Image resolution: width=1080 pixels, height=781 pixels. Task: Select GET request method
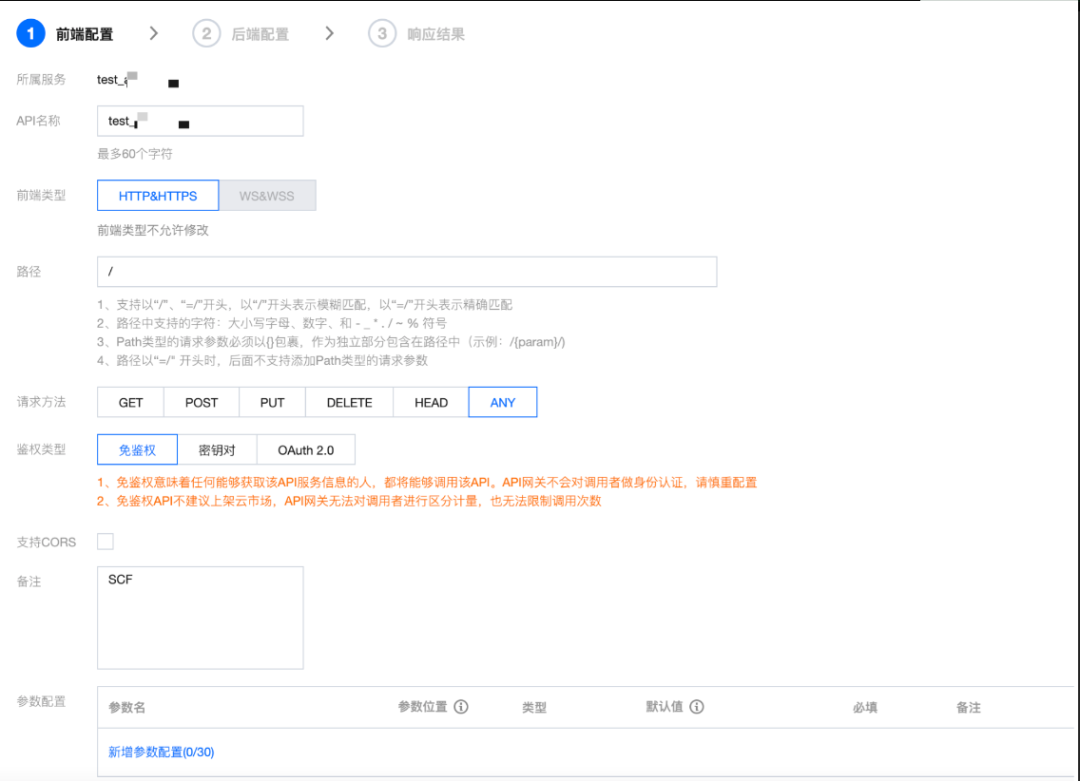tap(131, 402)
